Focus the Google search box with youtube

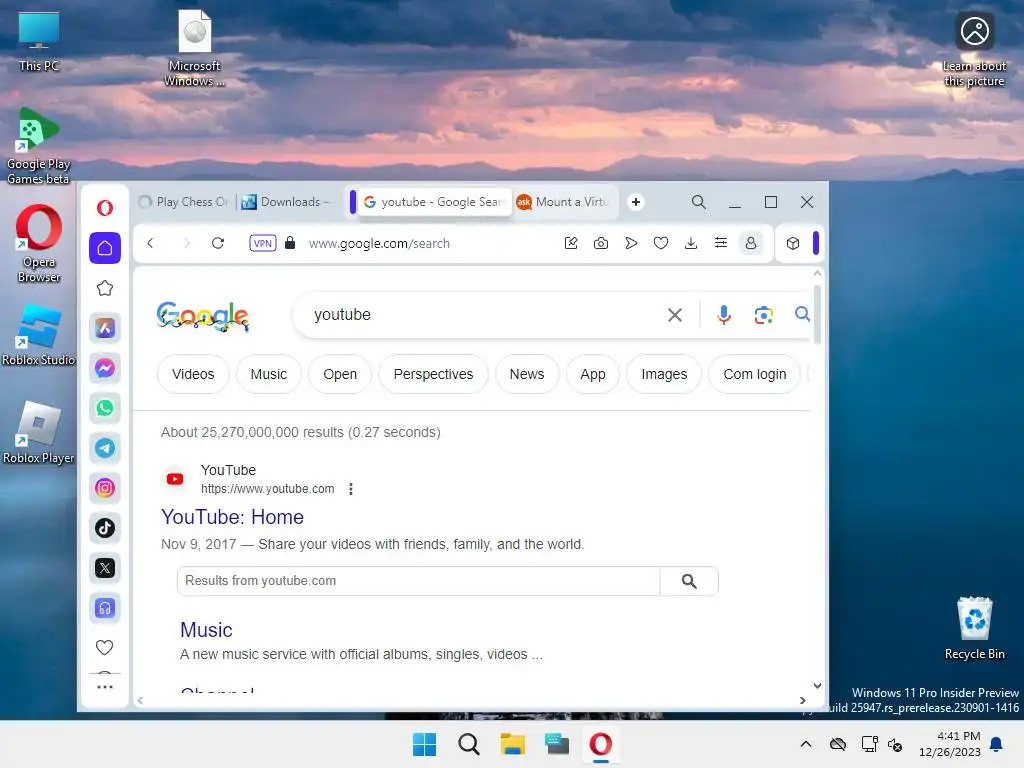click(x=483, y=315)
